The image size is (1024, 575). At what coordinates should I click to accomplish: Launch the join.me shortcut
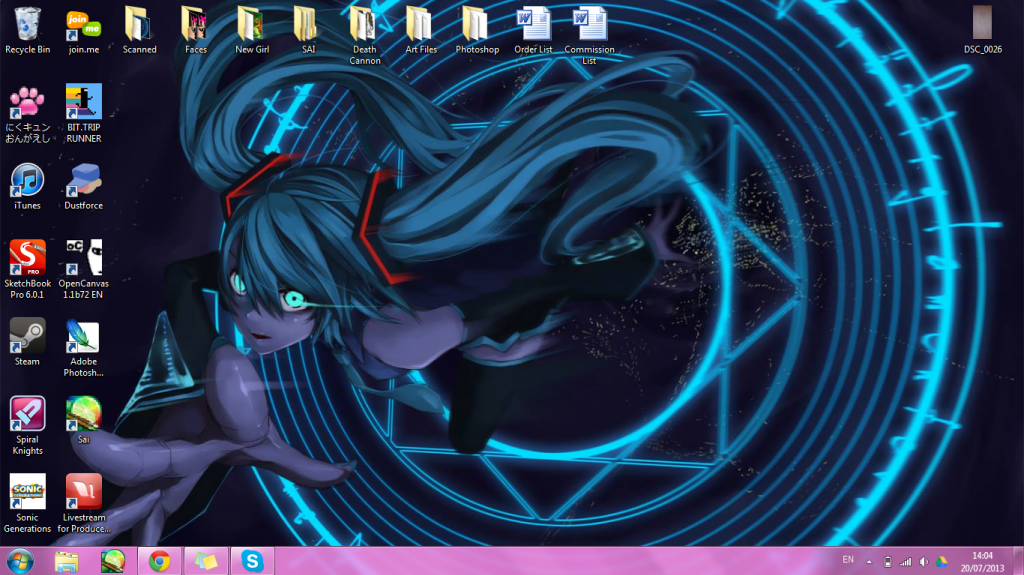pyautogui.click(x=84, y=30)
